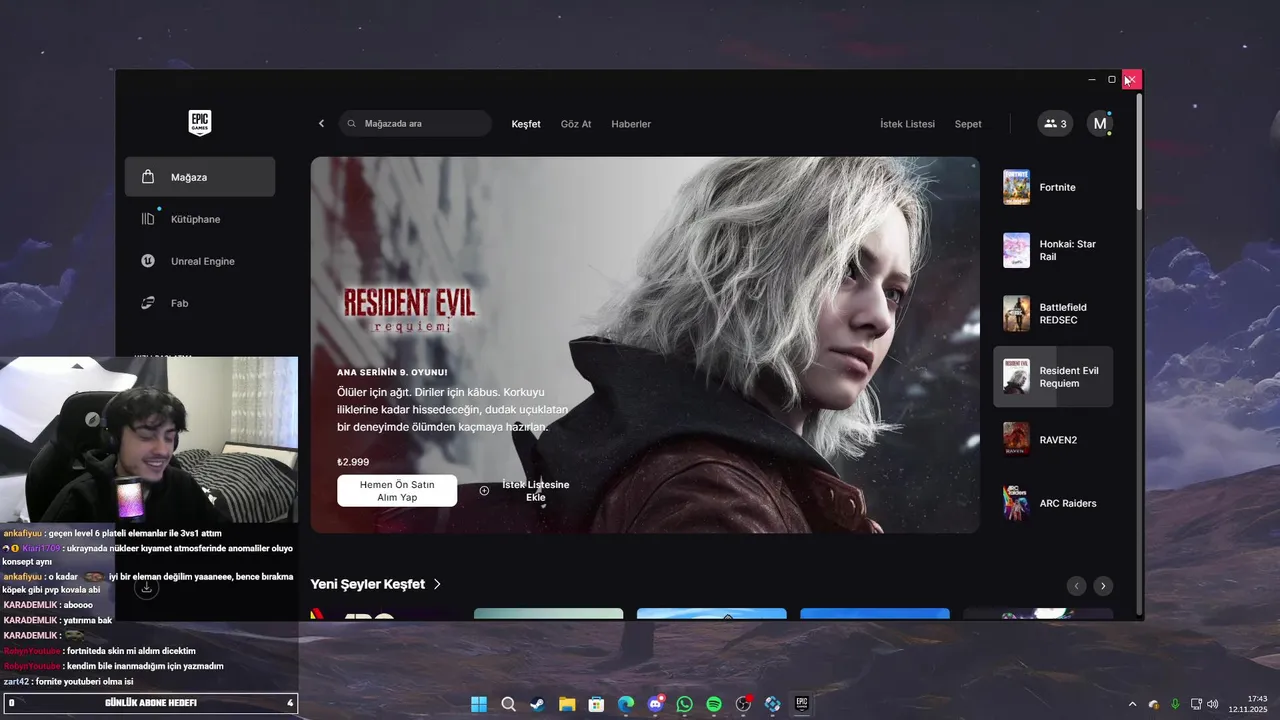This screenshot has width=1280, height=720.
Task: Add Resident Evil to İstek Listesine Ekle
Action: tap(525, 491)
